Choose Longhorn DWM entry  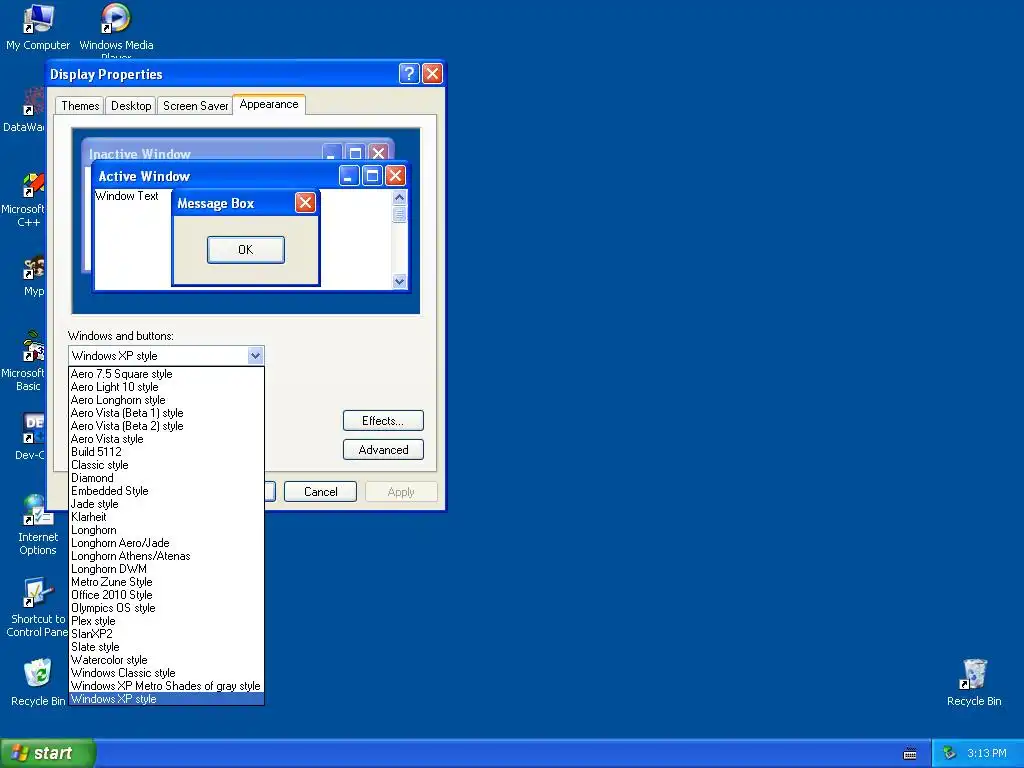point(167,569)
